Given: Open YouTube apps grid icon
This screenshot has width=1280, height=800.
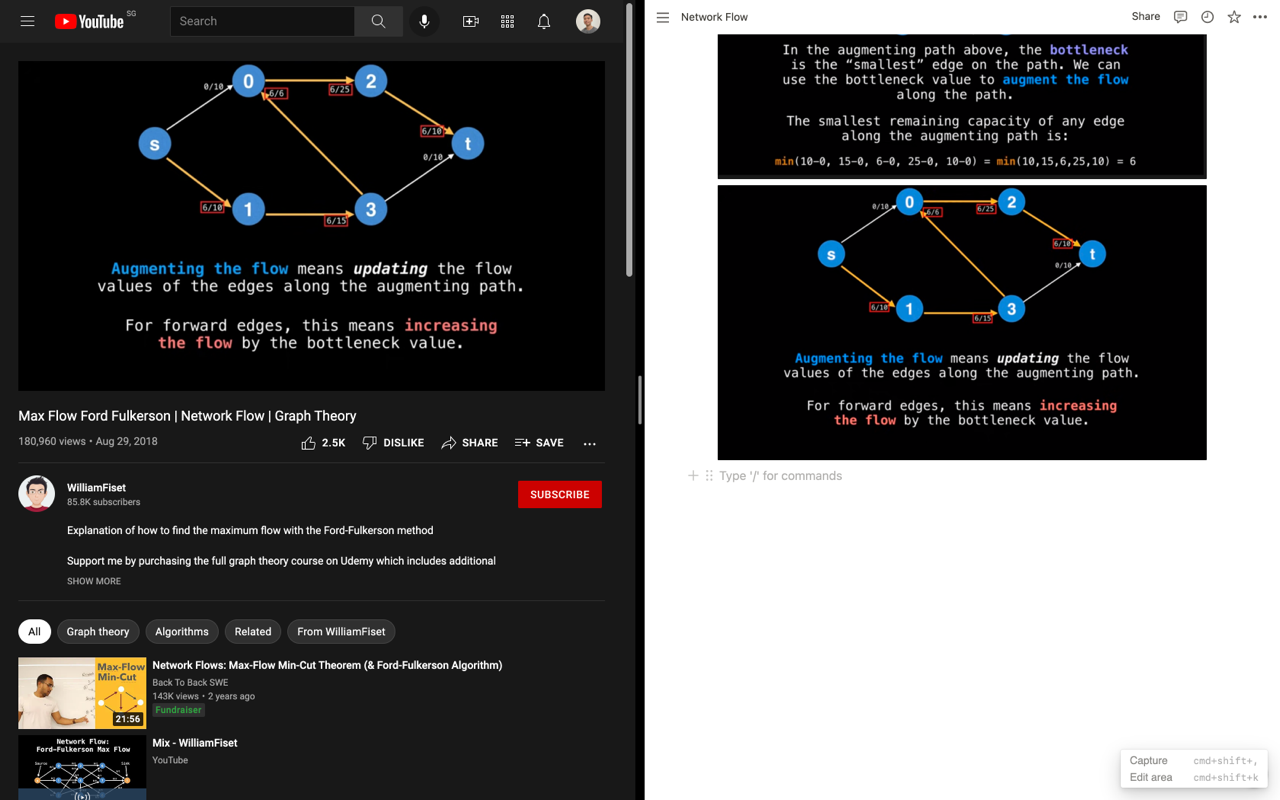Looking at the screenshot, I should pyautogui.click(x=507, y=21).
